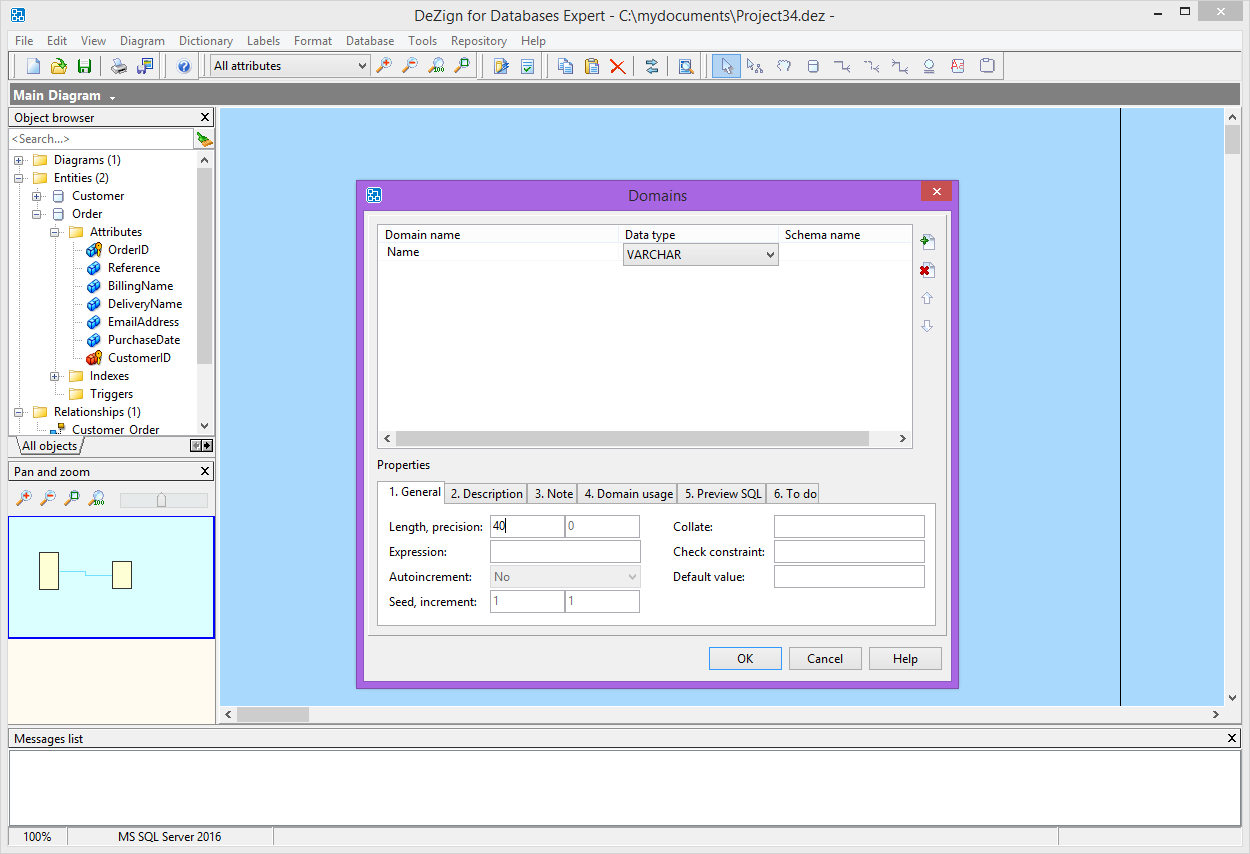Open the Main Diagram selector dropdown arrow
This screenshot has width=1250, height=854.
[113, 97]
